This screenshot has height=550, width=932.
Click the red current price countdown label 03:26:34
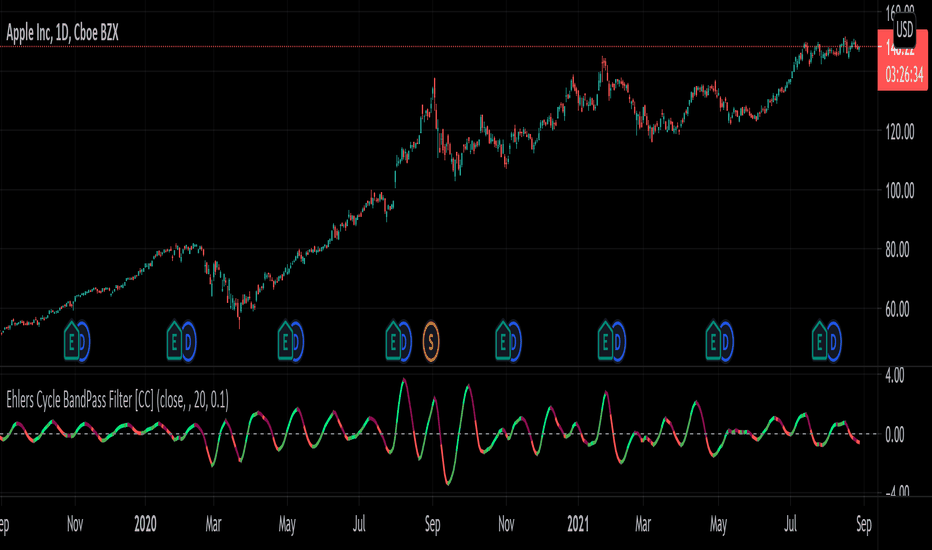(x=903, y=75)
